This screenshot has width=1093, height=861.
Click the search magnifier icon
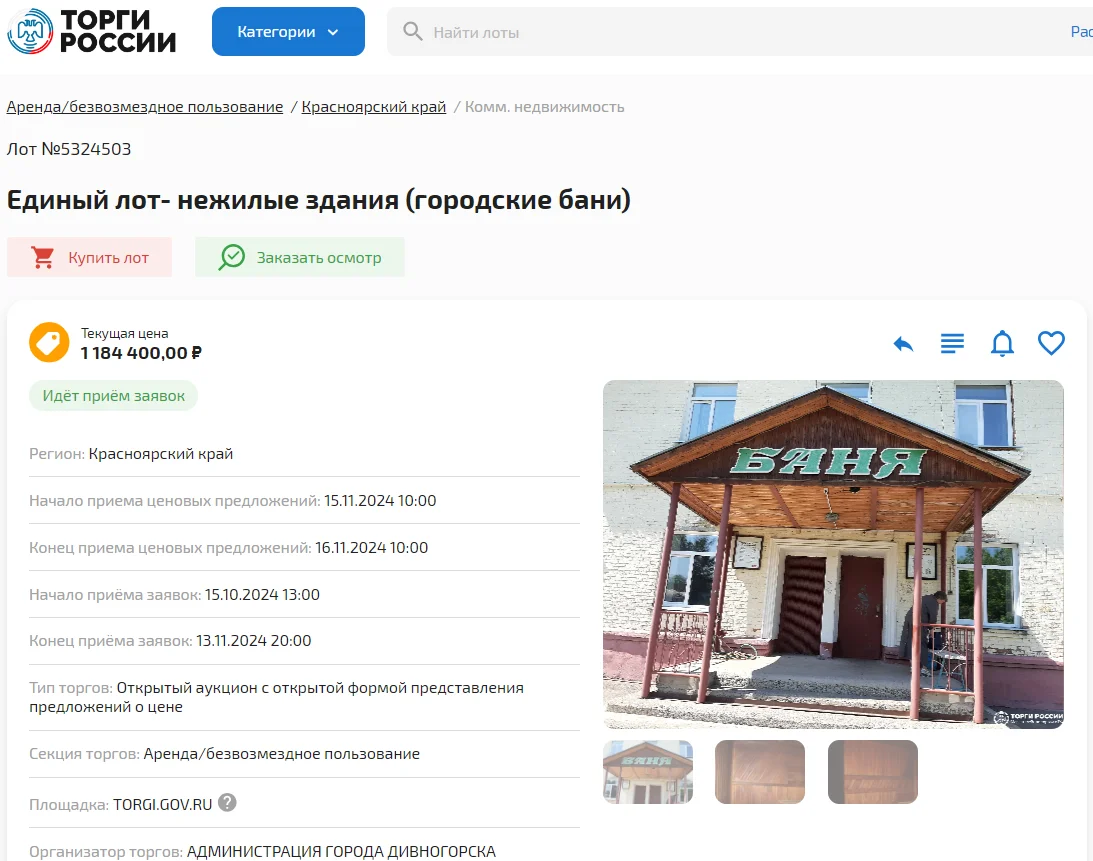coord(412,31)
